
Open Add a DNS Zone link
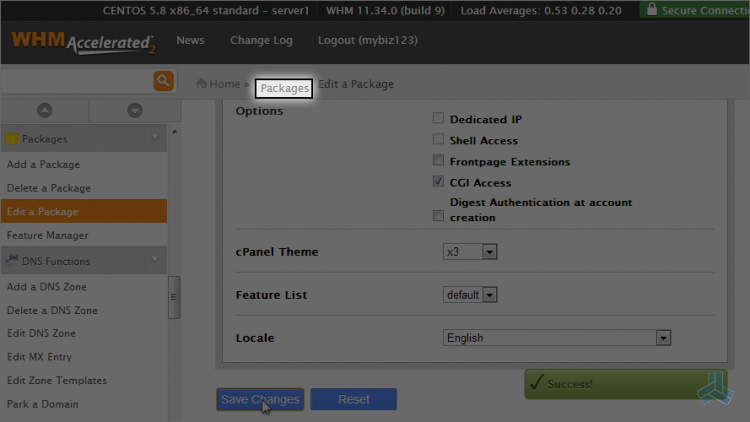click(x=47, y=287)
